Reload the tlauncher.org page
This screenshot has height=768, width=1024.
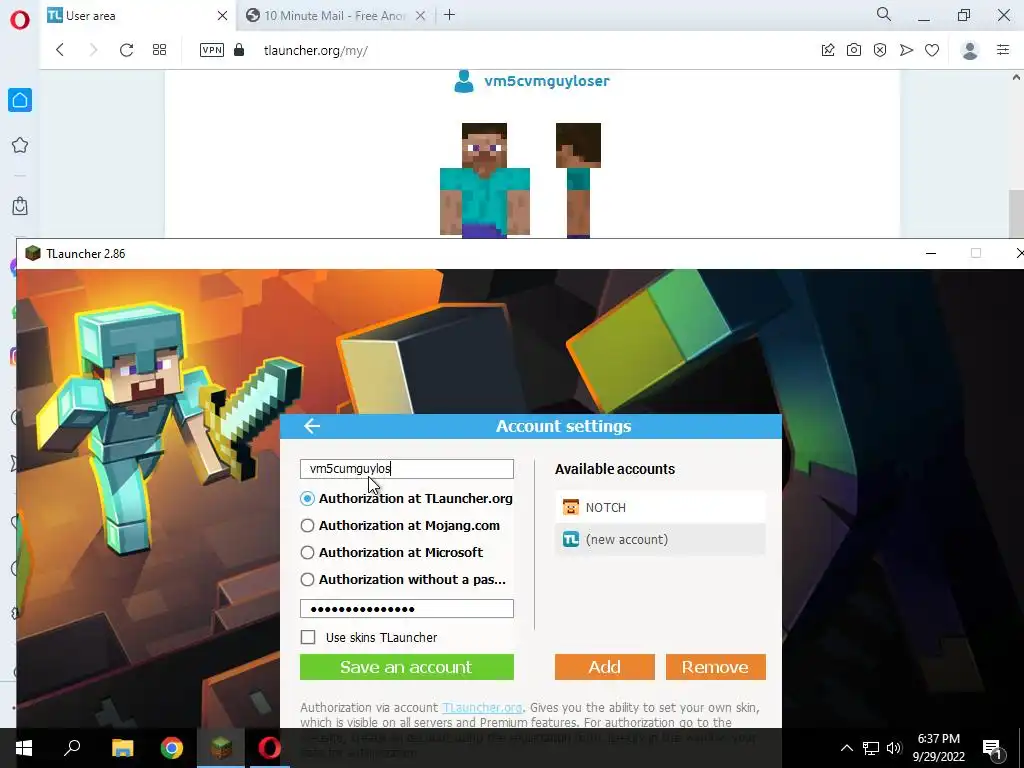[x=126, y=50]
